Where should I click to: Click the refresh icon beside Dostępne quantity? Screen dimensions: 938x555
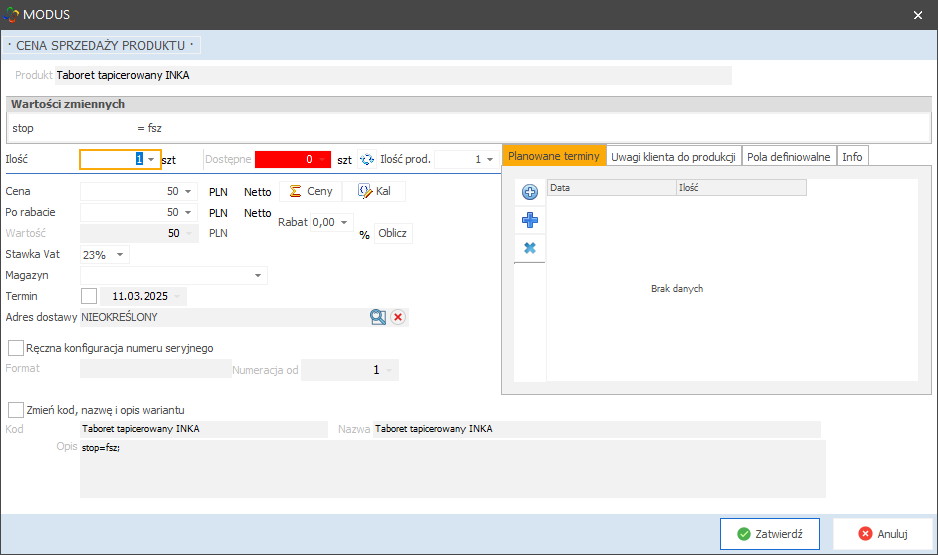366,159
